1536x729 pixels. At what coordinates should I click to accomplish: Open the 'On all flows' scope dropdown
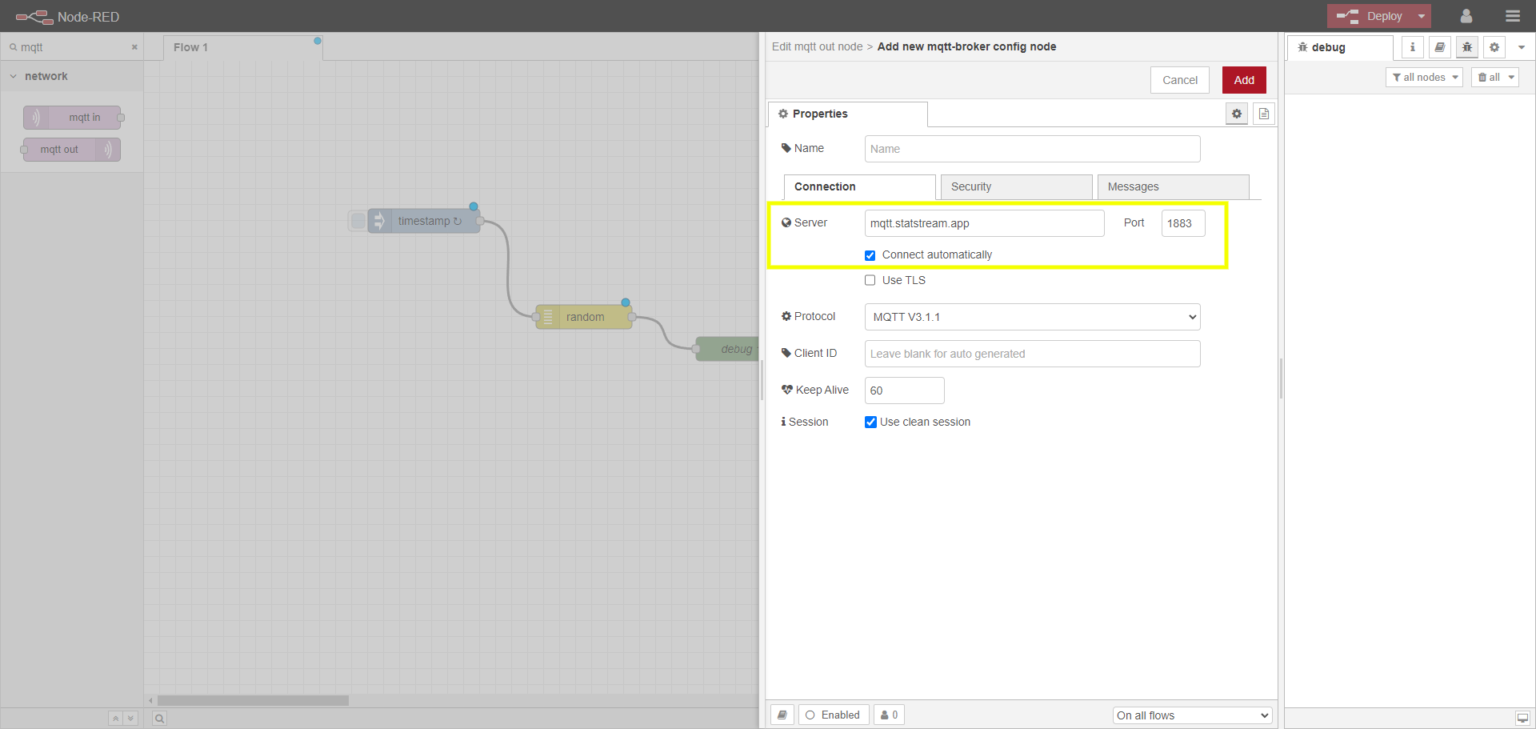[1192, 715]
